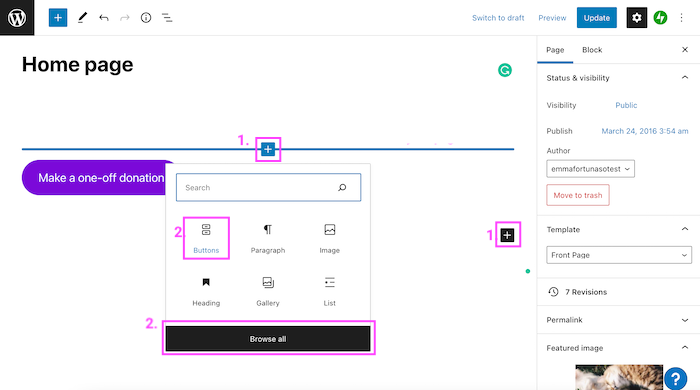Click the Preview link
This screenshot has width=700, height=390.
click(x=552, y=18)
